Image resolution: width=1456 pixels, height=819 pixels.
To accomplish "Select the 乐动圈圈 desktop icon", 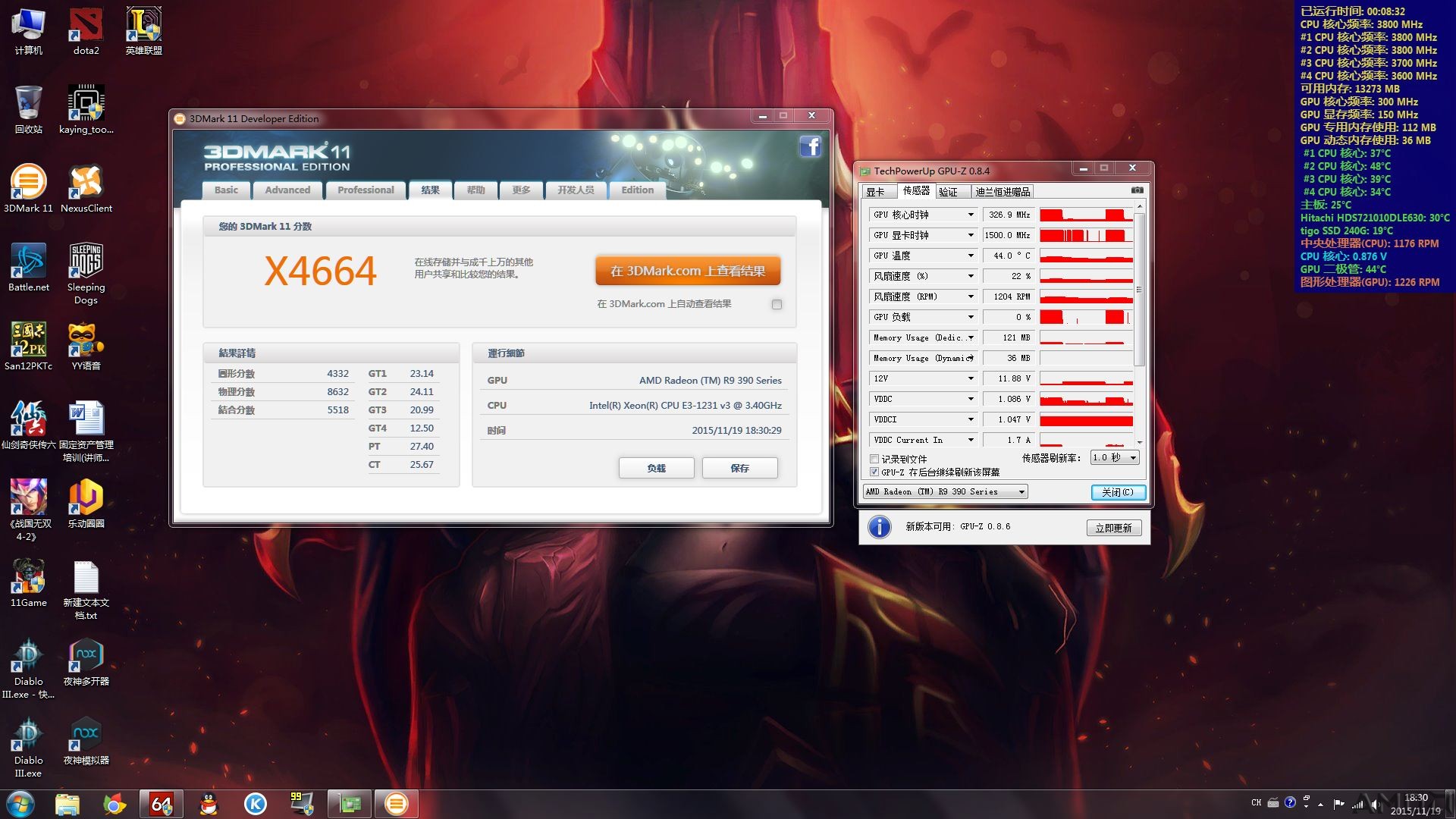I will point(86,504).
